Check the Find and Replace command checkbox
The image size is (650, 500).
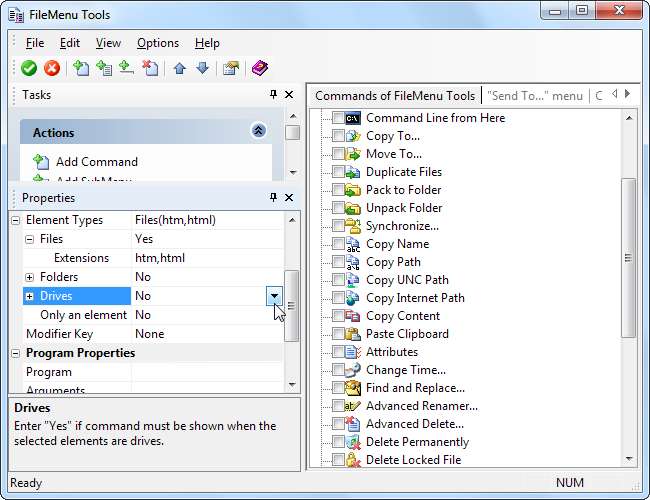pyautogui.click(x=339, y=388)
